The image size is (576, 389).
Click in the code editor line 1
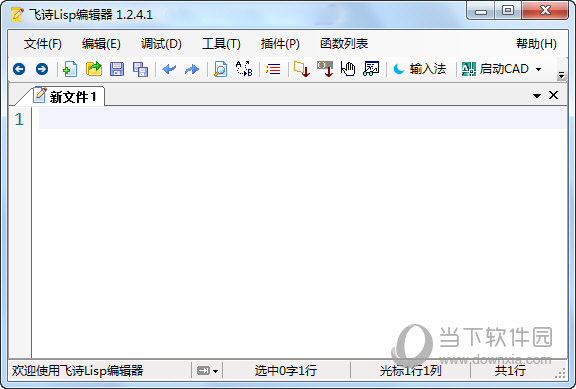click(x=302, y=119)
